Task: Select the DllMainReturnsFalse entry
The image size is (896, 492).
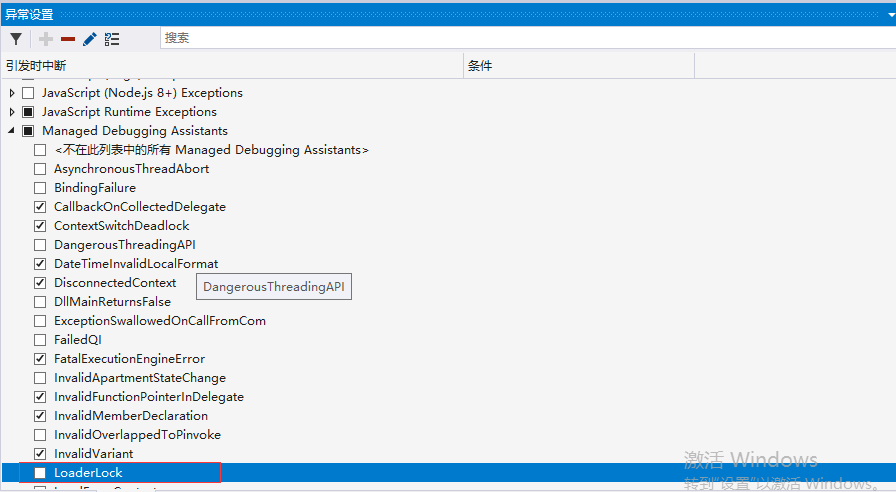Action: pos(112,302)
